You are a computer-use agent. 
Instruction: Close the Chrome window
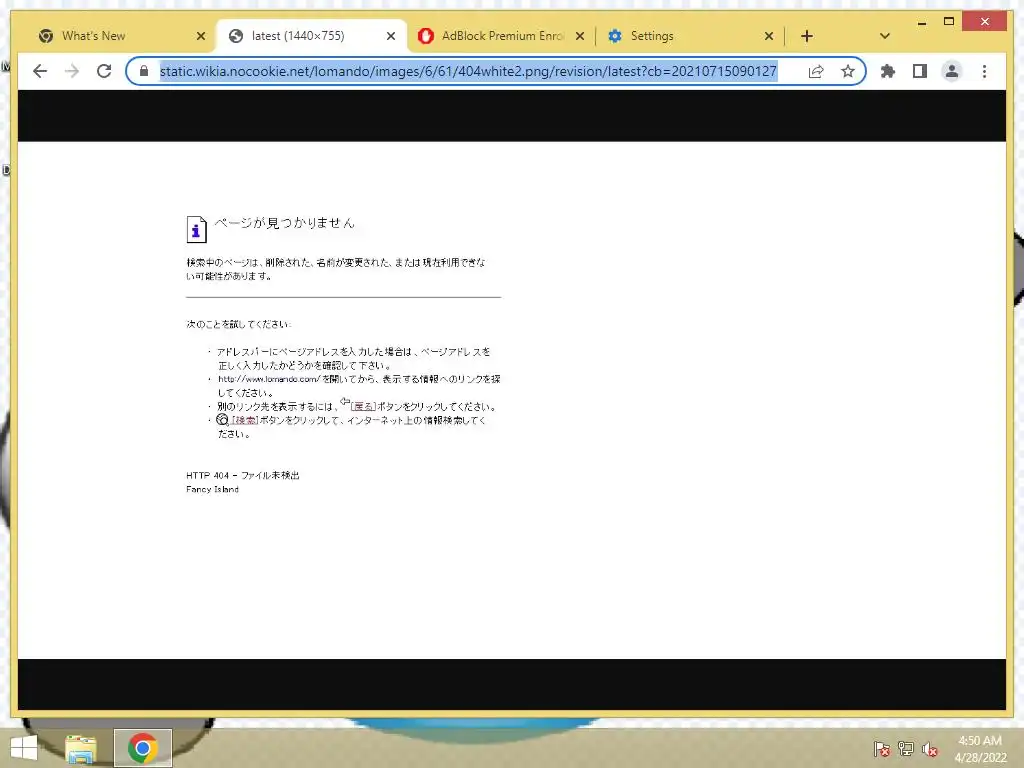[x=985, y=22]
